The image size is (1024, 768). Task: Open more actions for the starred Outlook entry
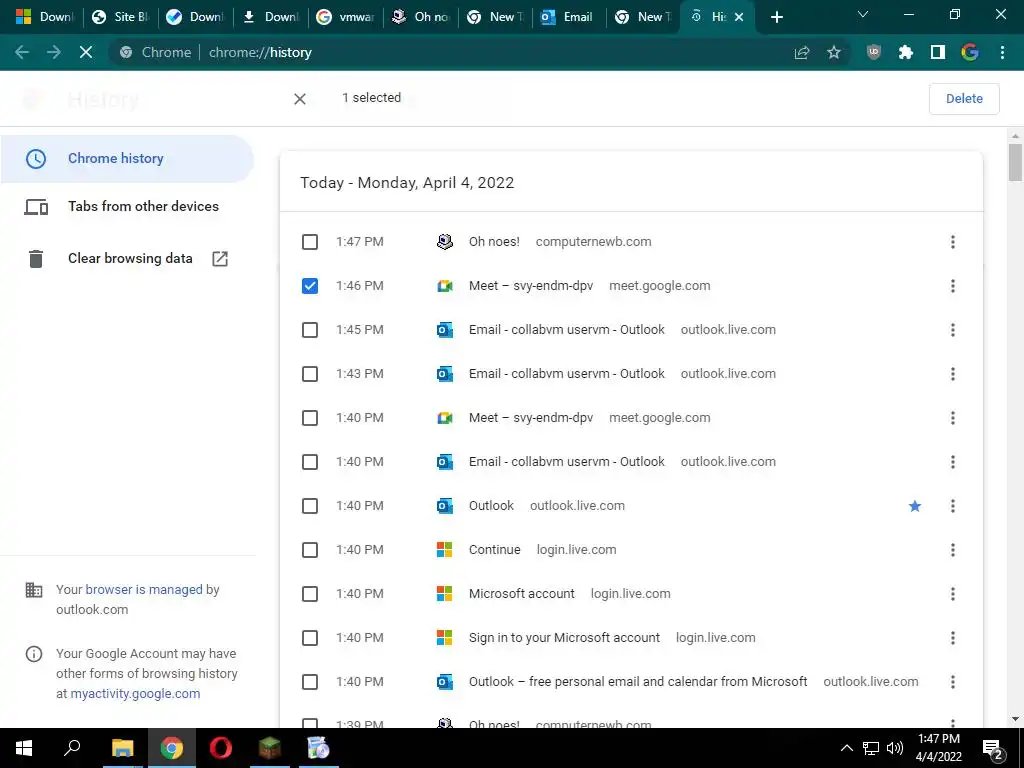[953, 506]
